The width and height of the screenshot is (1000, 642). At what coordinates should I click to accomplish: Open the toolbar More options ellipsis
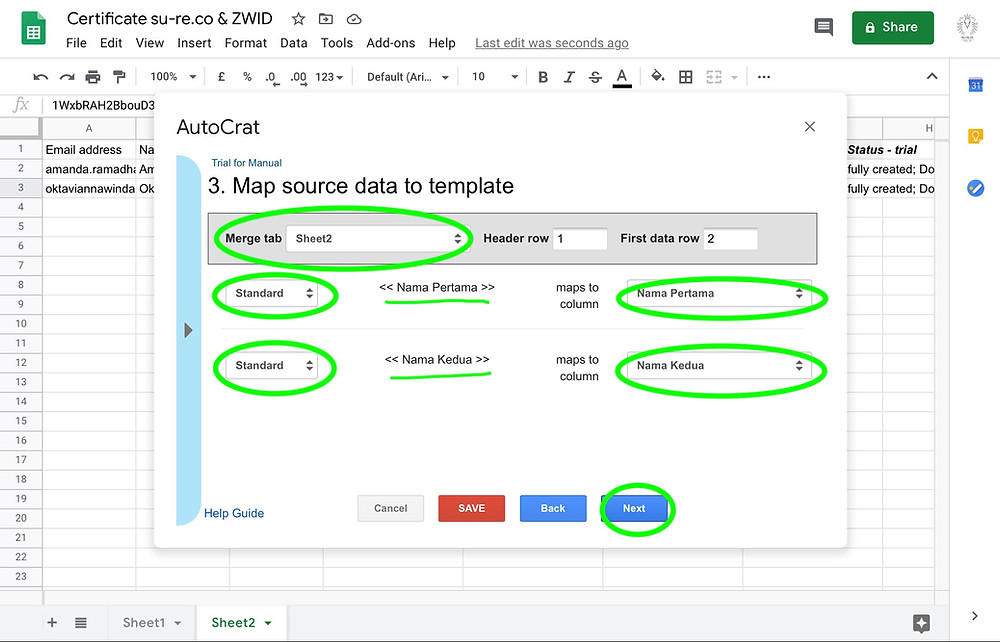pyautogui.click(x=763, y=77)
